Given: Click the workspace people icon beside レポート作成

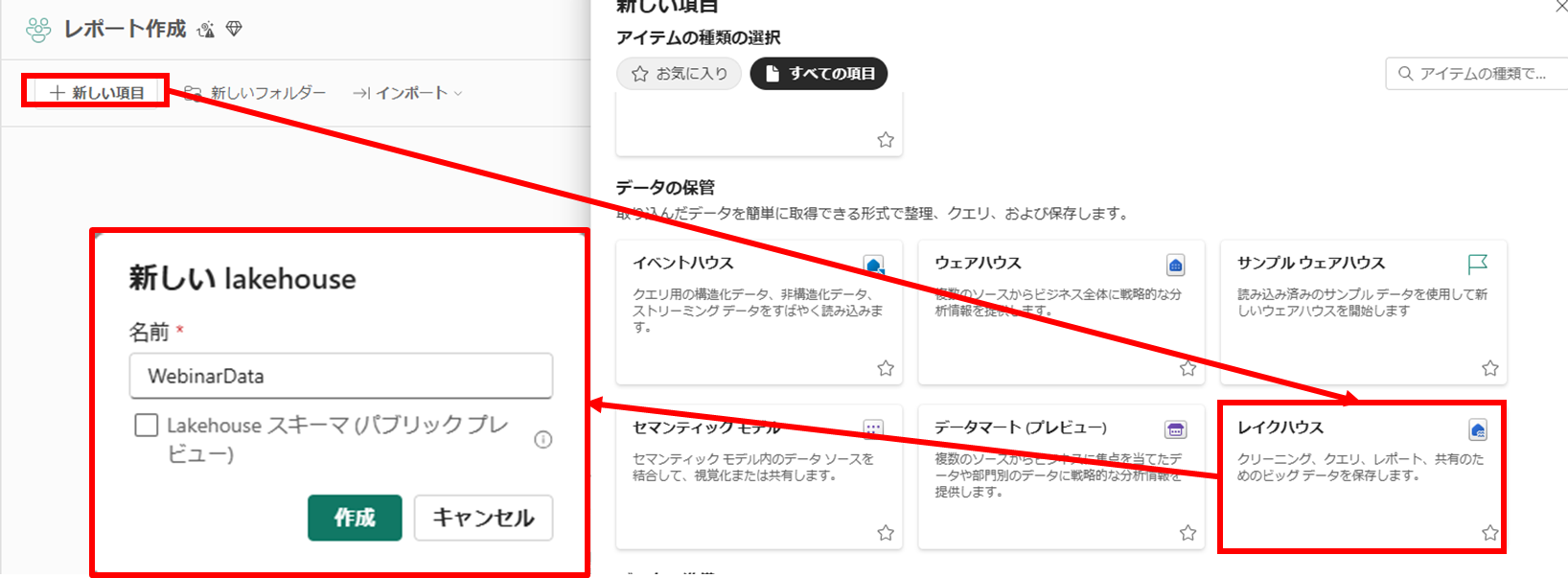Looking at the screenshot, I should (x=38, y=30).
